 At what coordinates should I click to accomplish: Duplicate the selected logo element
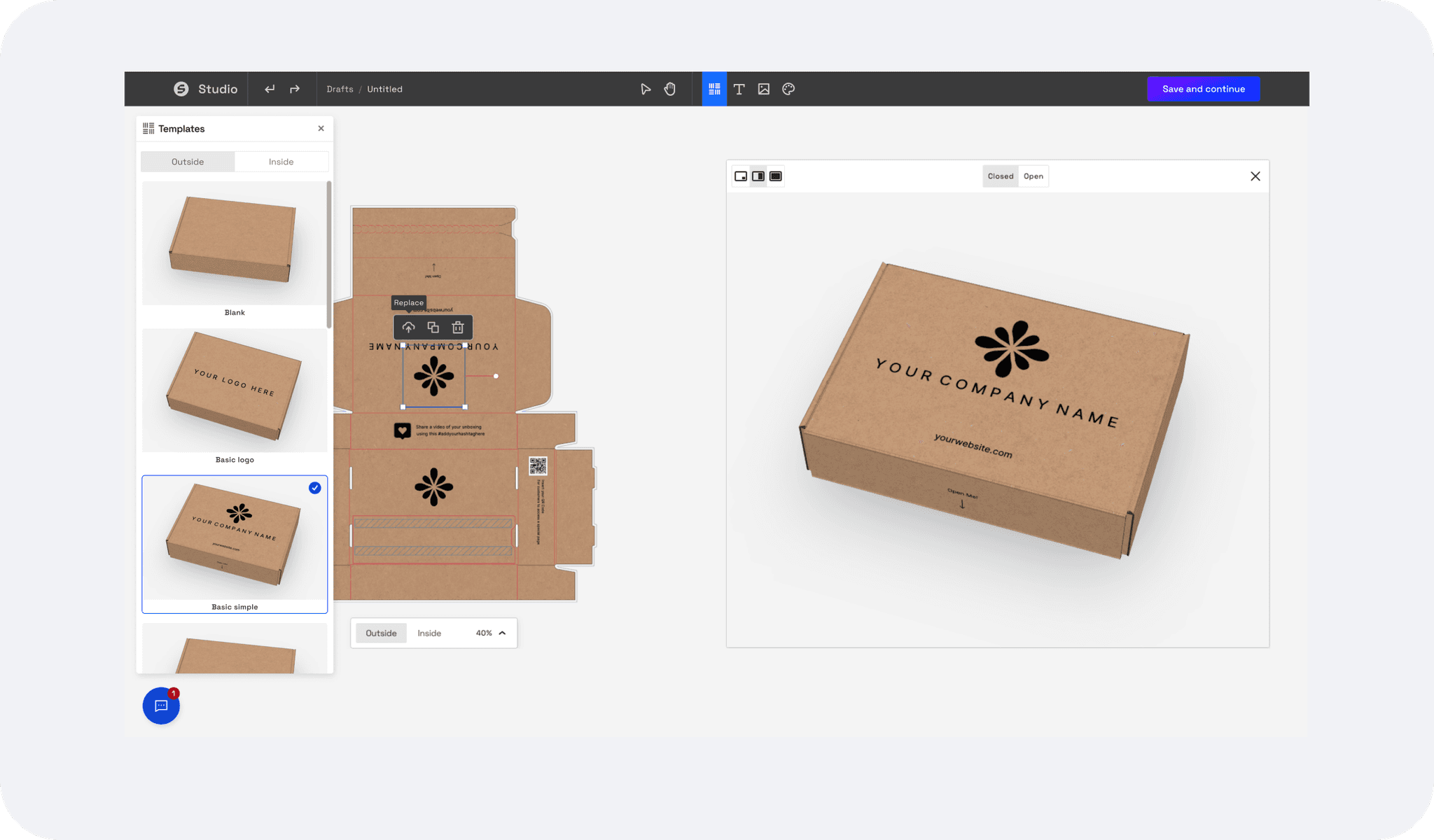click(433, 328)
